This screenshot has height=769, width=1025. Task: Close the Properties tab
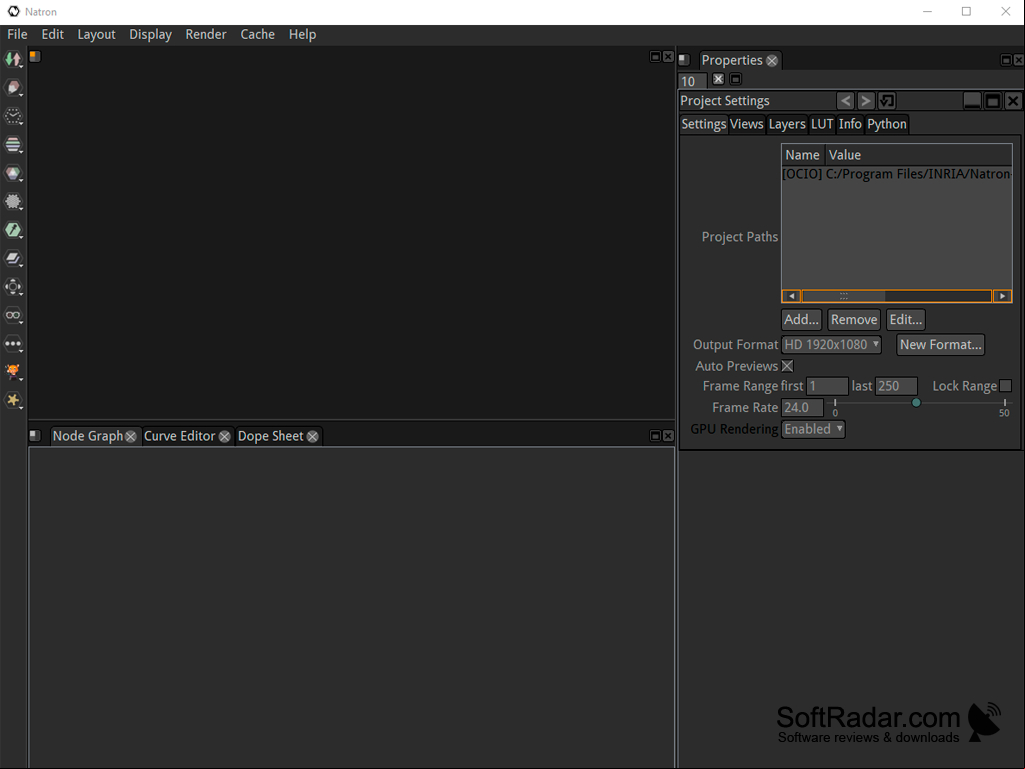[x=772, y=61]
